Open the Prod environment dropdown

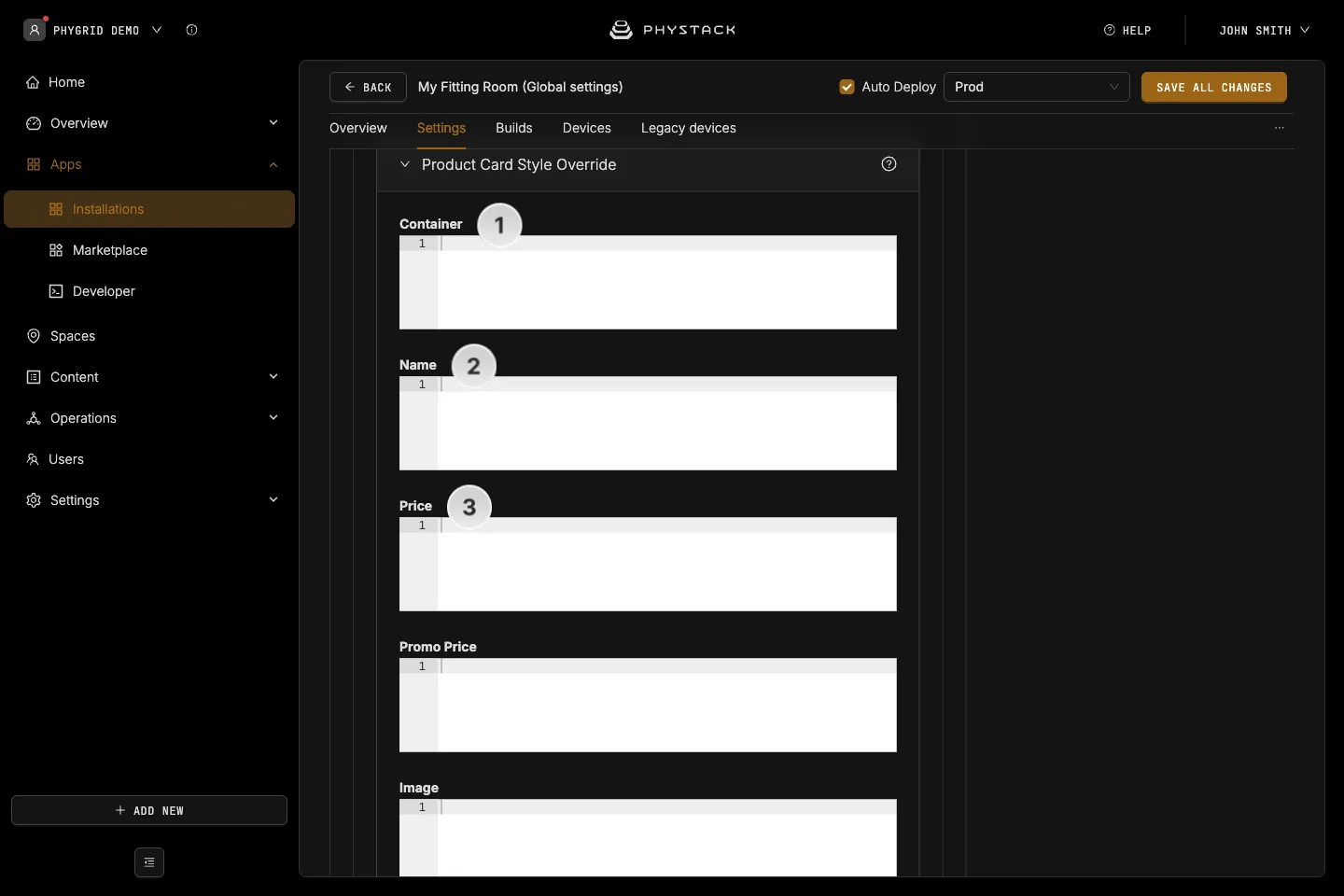coord(1037,87)
